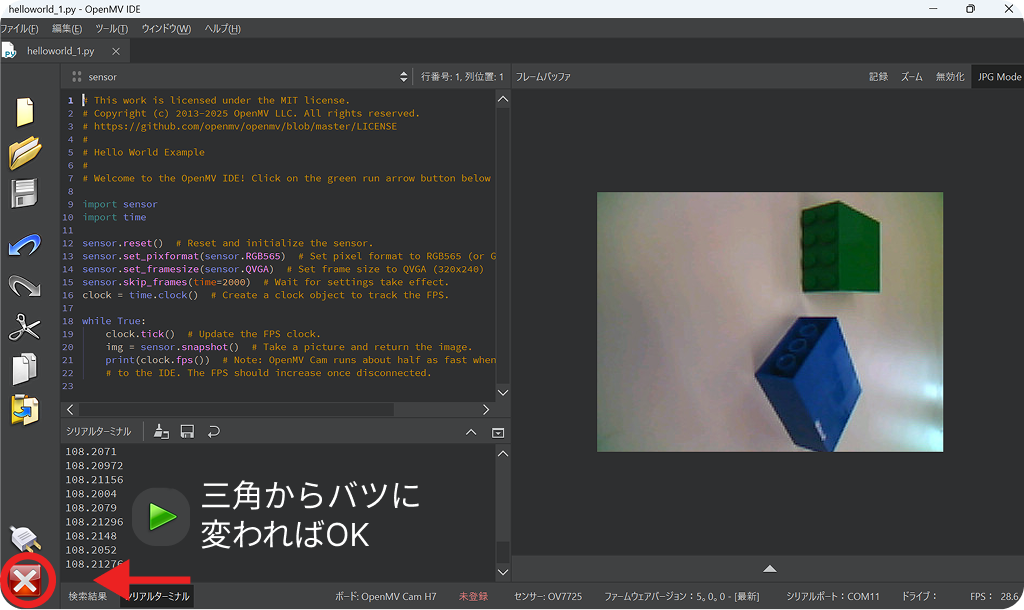This screenshot has width=1024, height=610.
Task: Save the script with the floppy disk icon
Action: [x=24, y=194]
